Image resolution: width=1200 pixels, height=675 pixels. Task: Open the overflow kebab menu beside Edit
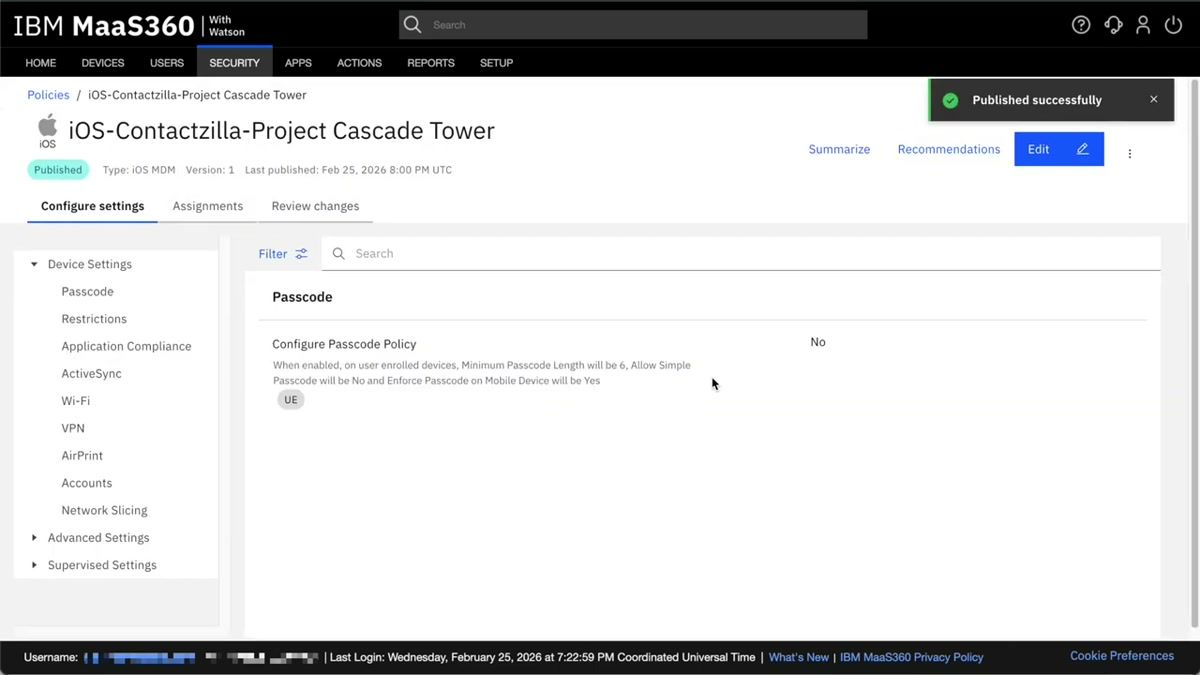click(x=1129, y=153)
